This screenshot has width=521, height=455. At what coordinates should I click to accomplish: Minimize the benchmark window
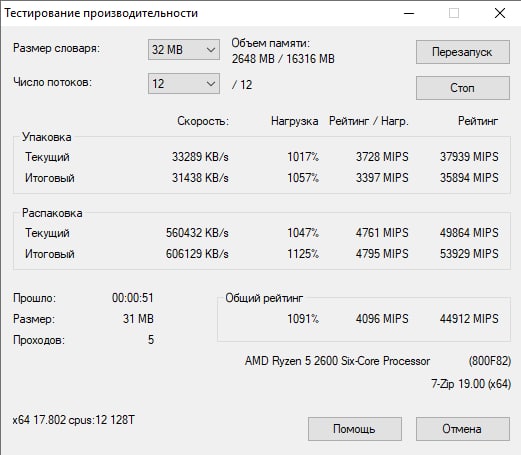coord(409,13)
